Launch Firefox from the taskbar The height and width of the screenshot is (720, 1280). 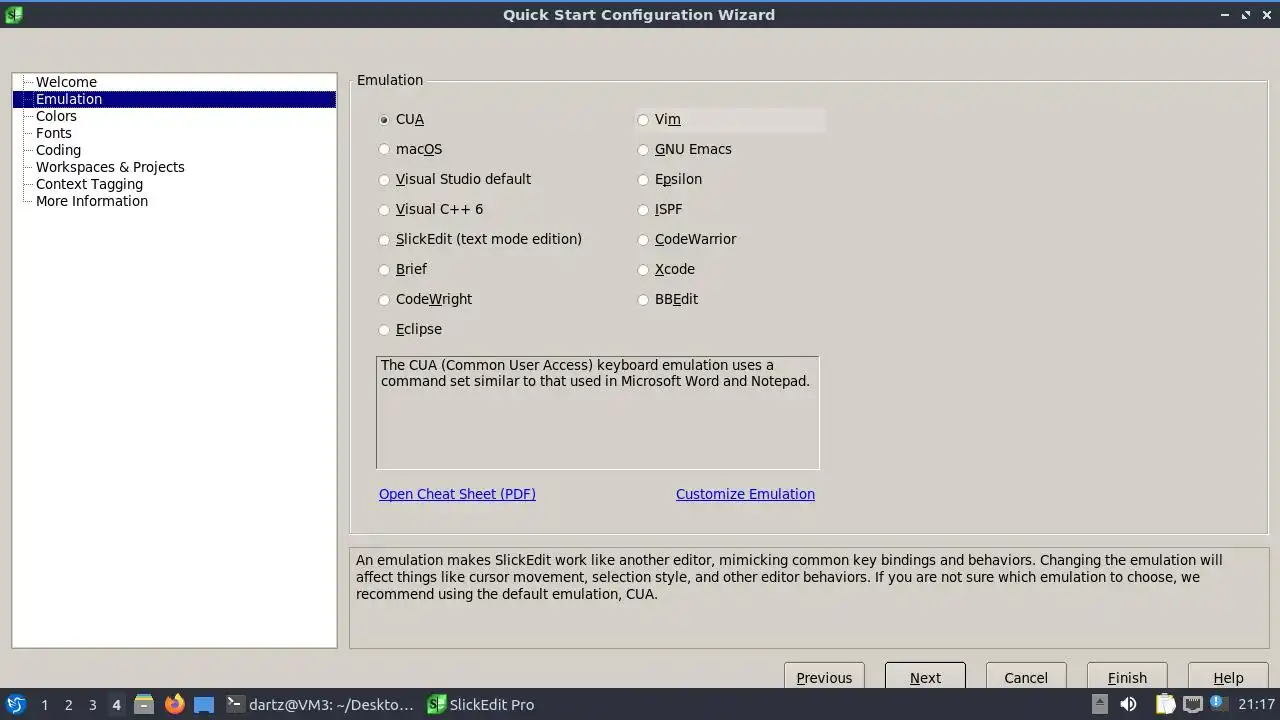(174, 704)
